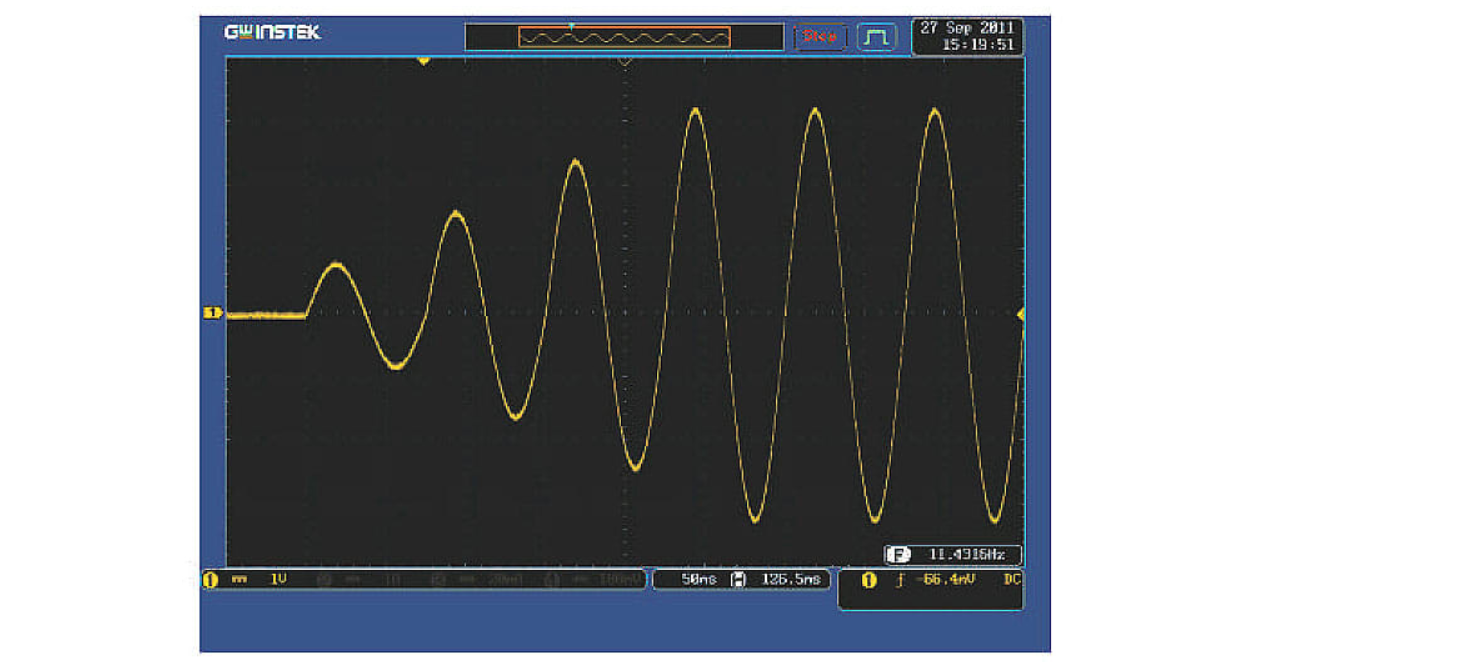Viewport: 1477px width, 662px height.
Task: Click the rising edge trigger slope icon
Action: tap(898, 581)
